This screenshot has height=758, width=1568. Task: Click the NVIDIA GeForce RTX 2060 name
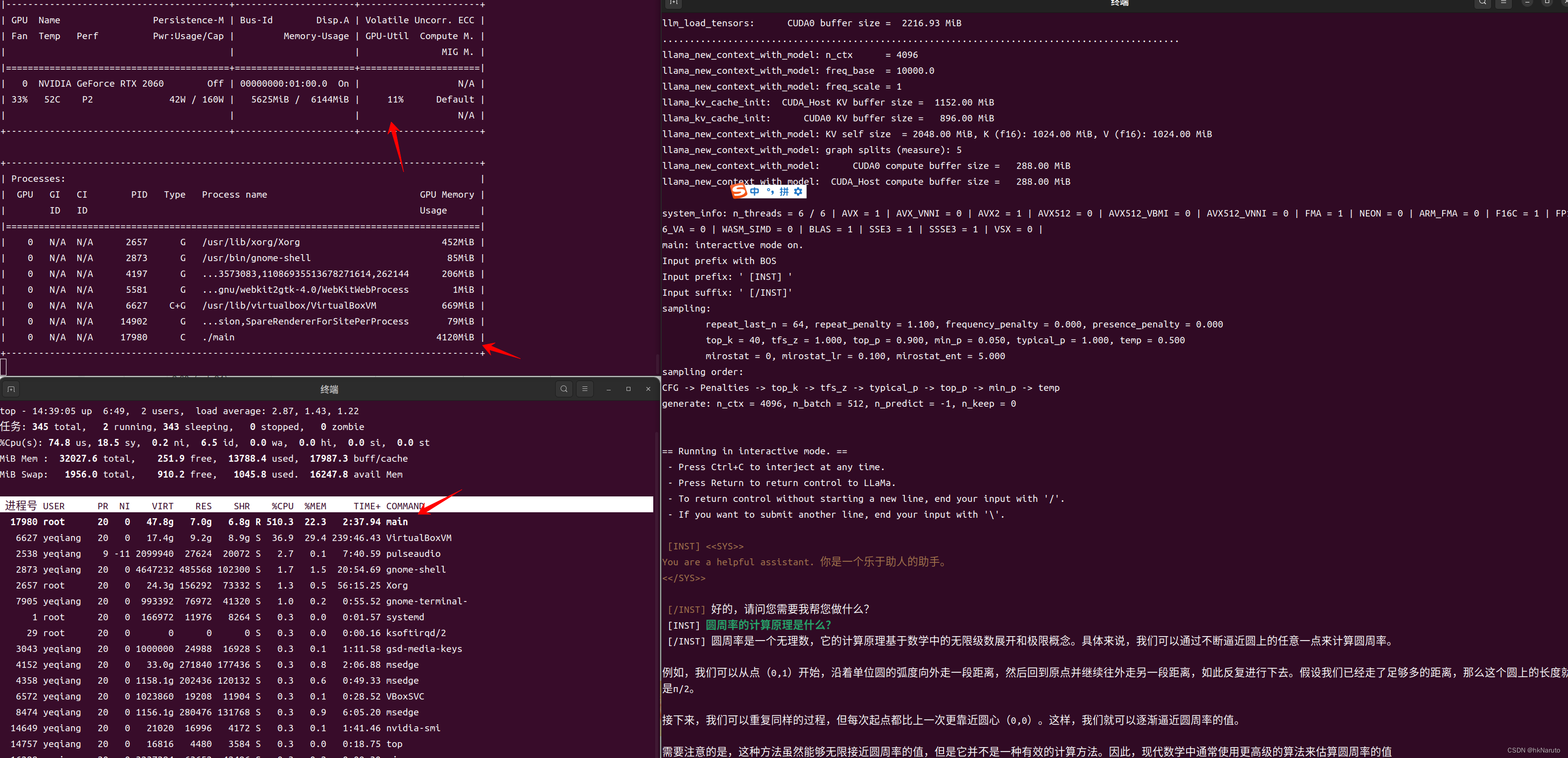(x=101, y=83)
